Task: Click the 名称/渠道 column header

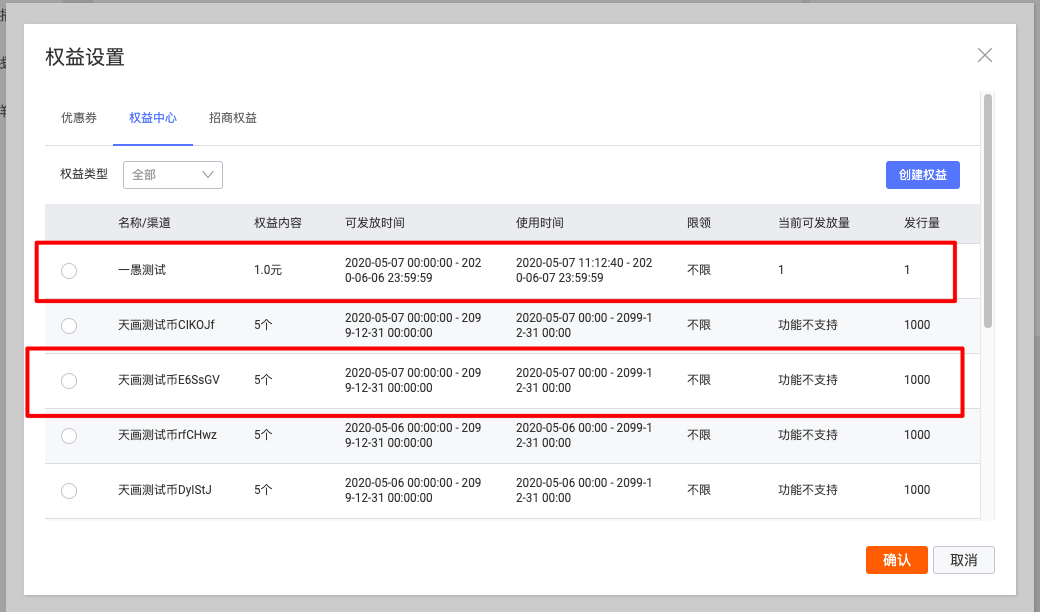Action: 144,223
